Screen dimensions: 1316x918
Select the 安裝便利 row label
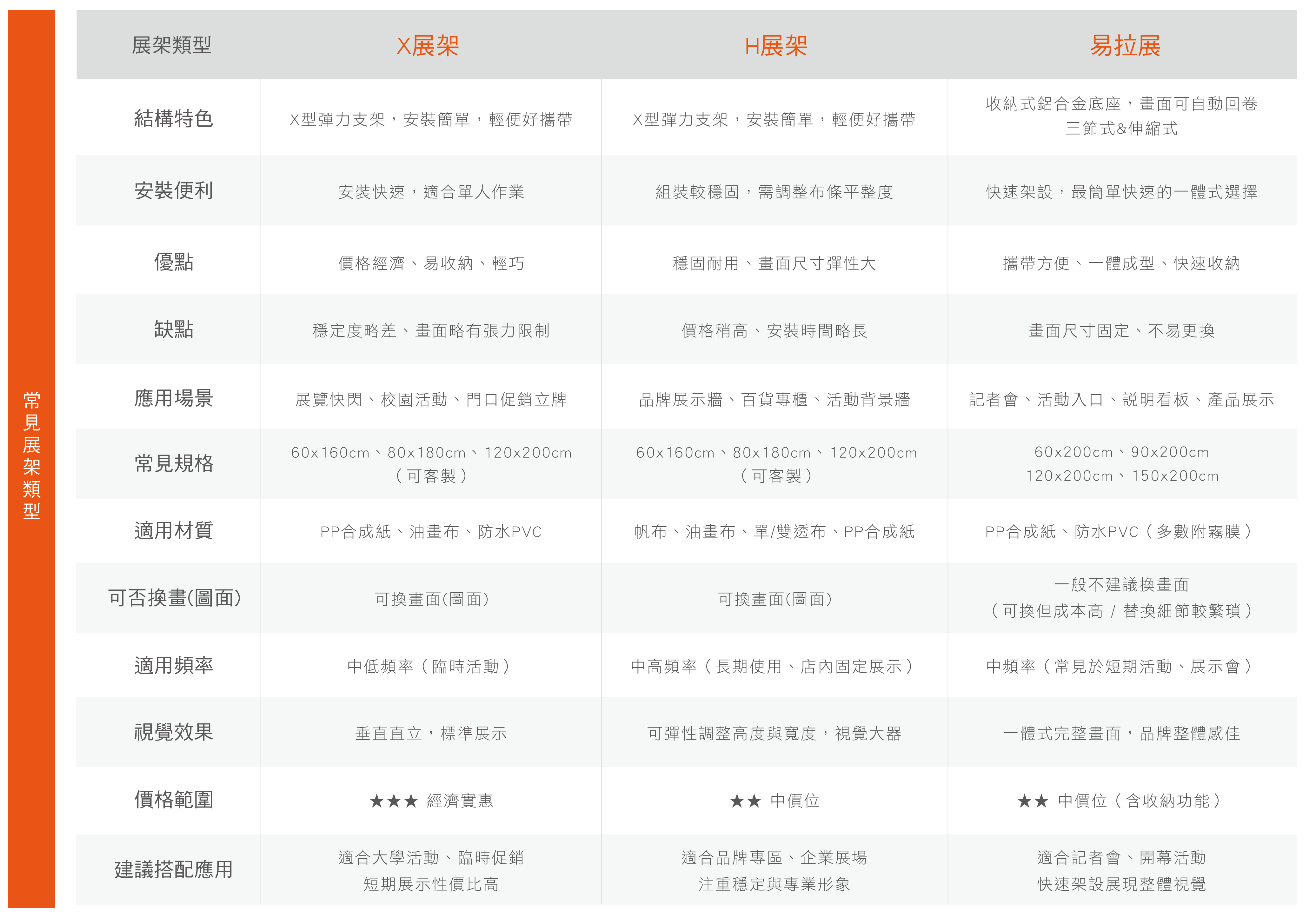click(173, 190)
